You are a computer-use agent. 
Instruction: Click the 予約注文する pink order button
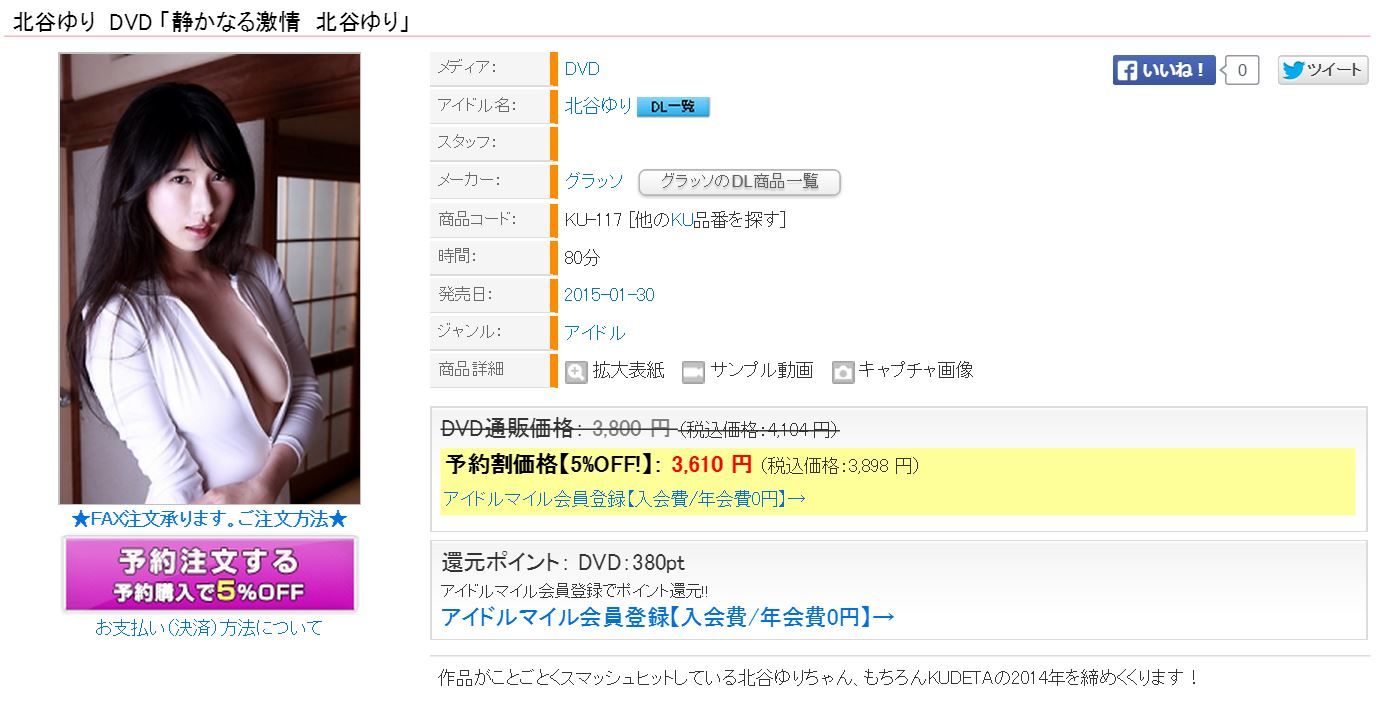point(210,574)
